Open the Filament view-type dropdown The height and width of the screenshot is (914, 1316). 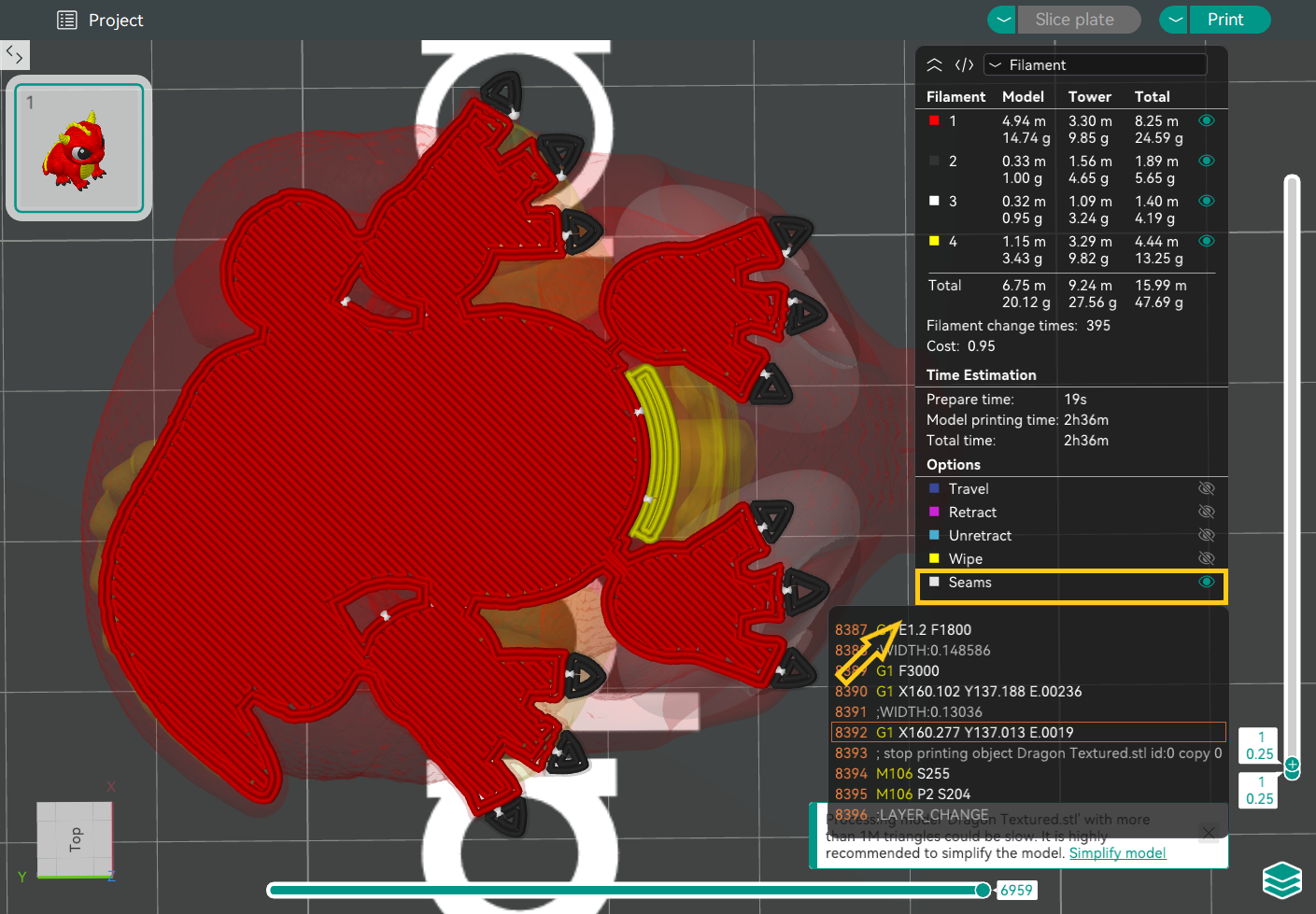click(x=1096, y=64)
